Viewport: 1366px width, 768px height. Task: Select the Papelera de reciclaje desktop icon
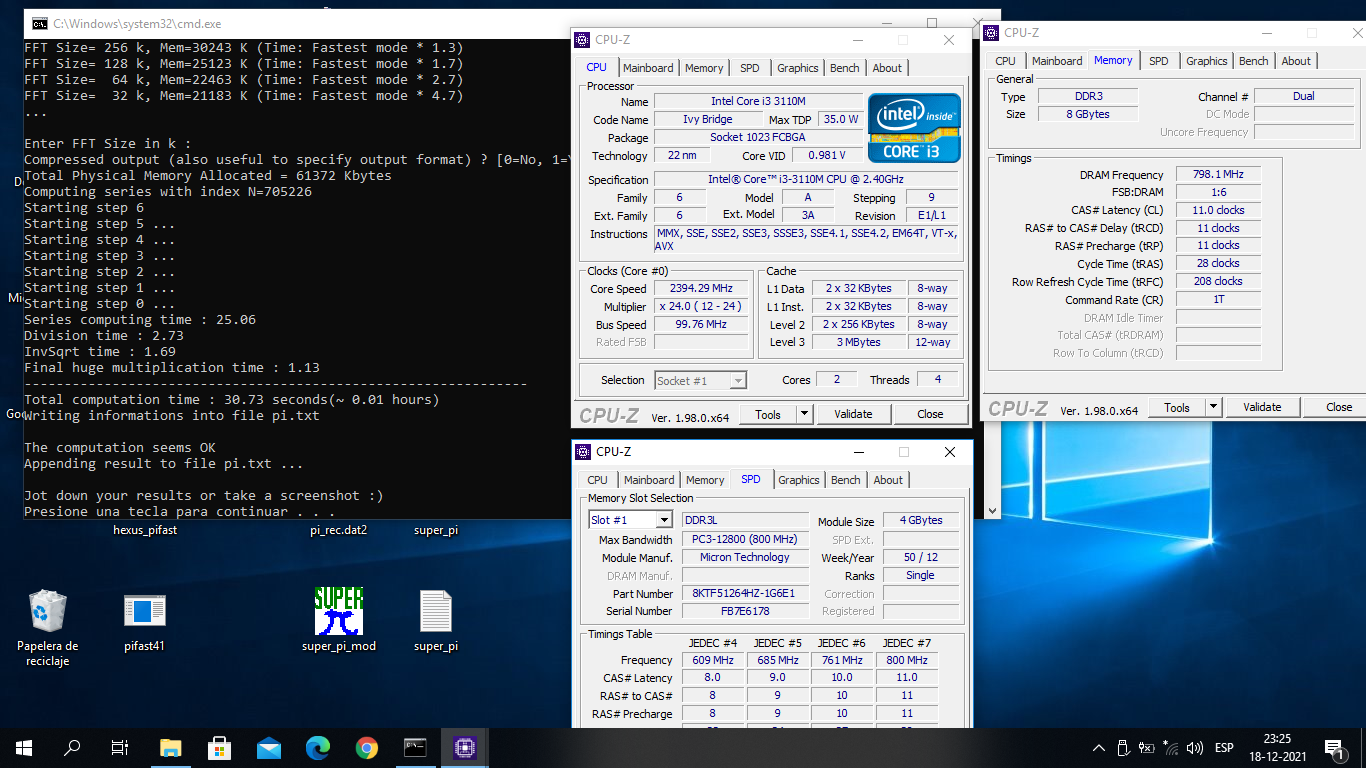[47, 627]
